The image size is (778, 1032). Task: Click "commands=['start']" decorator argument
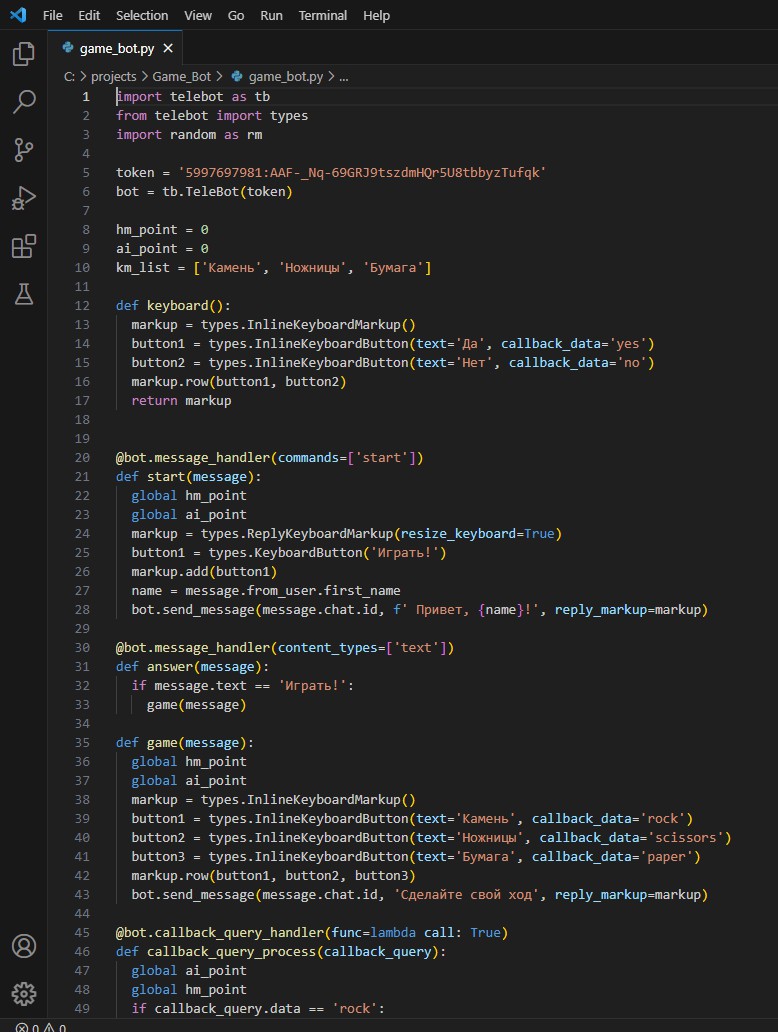(x=347, y=457)
